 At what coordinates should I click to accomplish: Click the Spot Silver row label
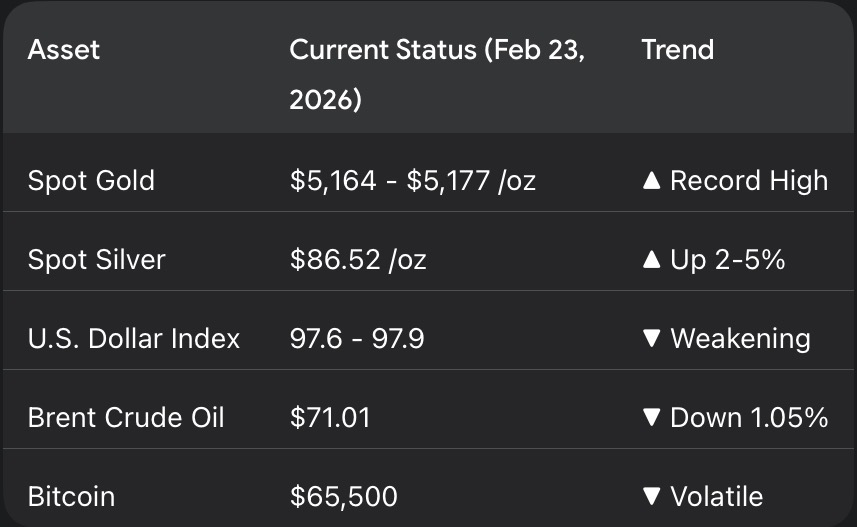[96, 260]
